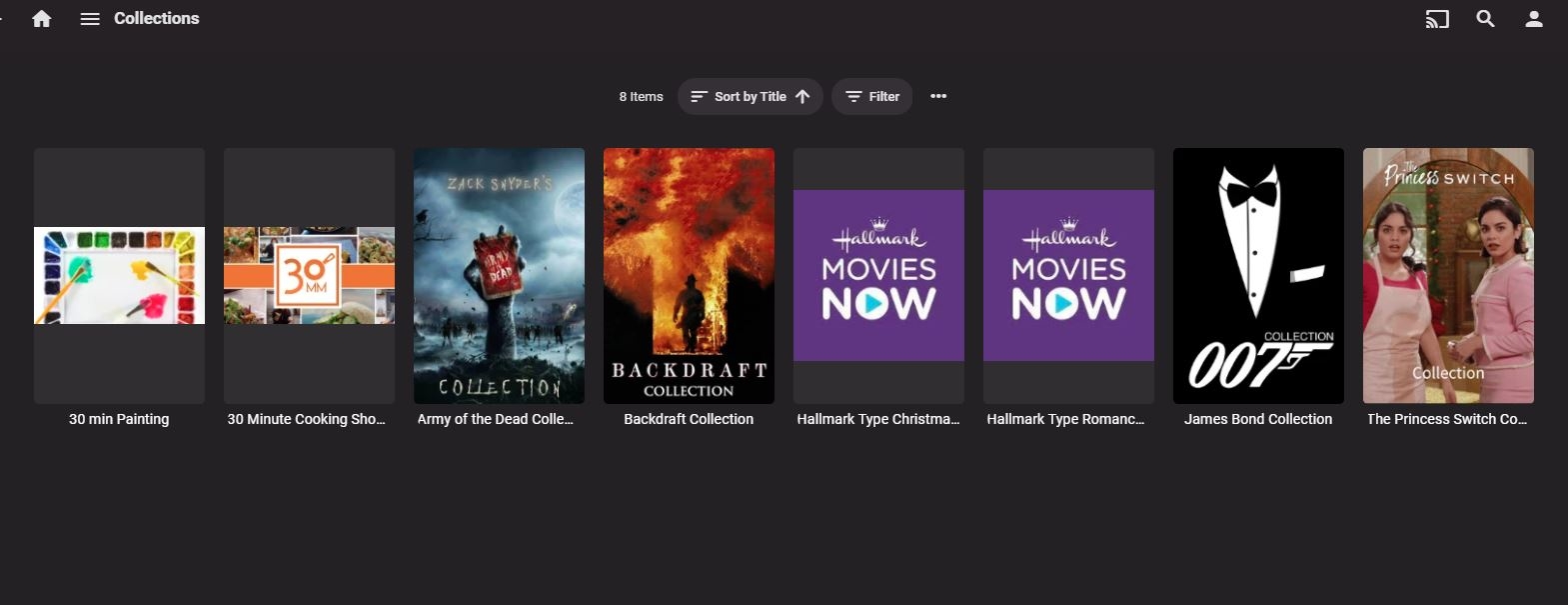Open the Sort by Title options
Viewport: 1568px width, 605px height.
(751, 97)
